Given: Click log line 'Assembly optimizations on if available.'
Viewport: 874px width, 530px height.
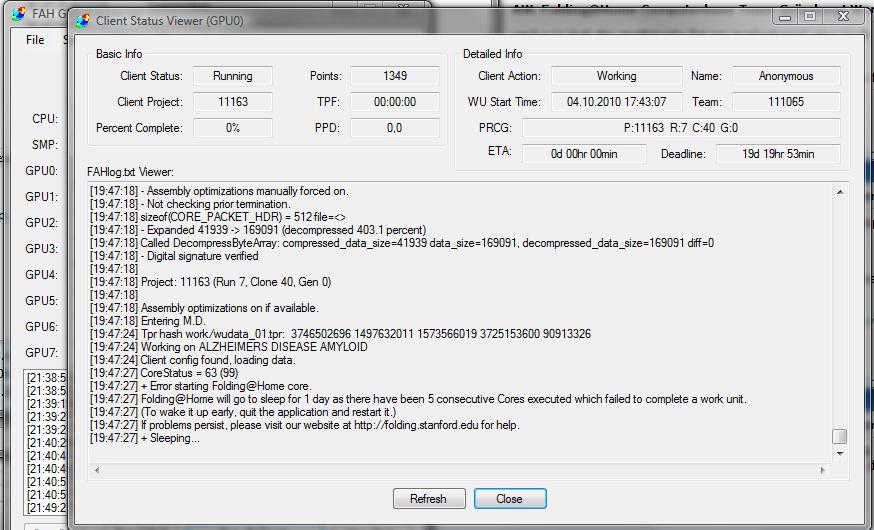Looking at the screenshot, I should [x=204, y=308].
